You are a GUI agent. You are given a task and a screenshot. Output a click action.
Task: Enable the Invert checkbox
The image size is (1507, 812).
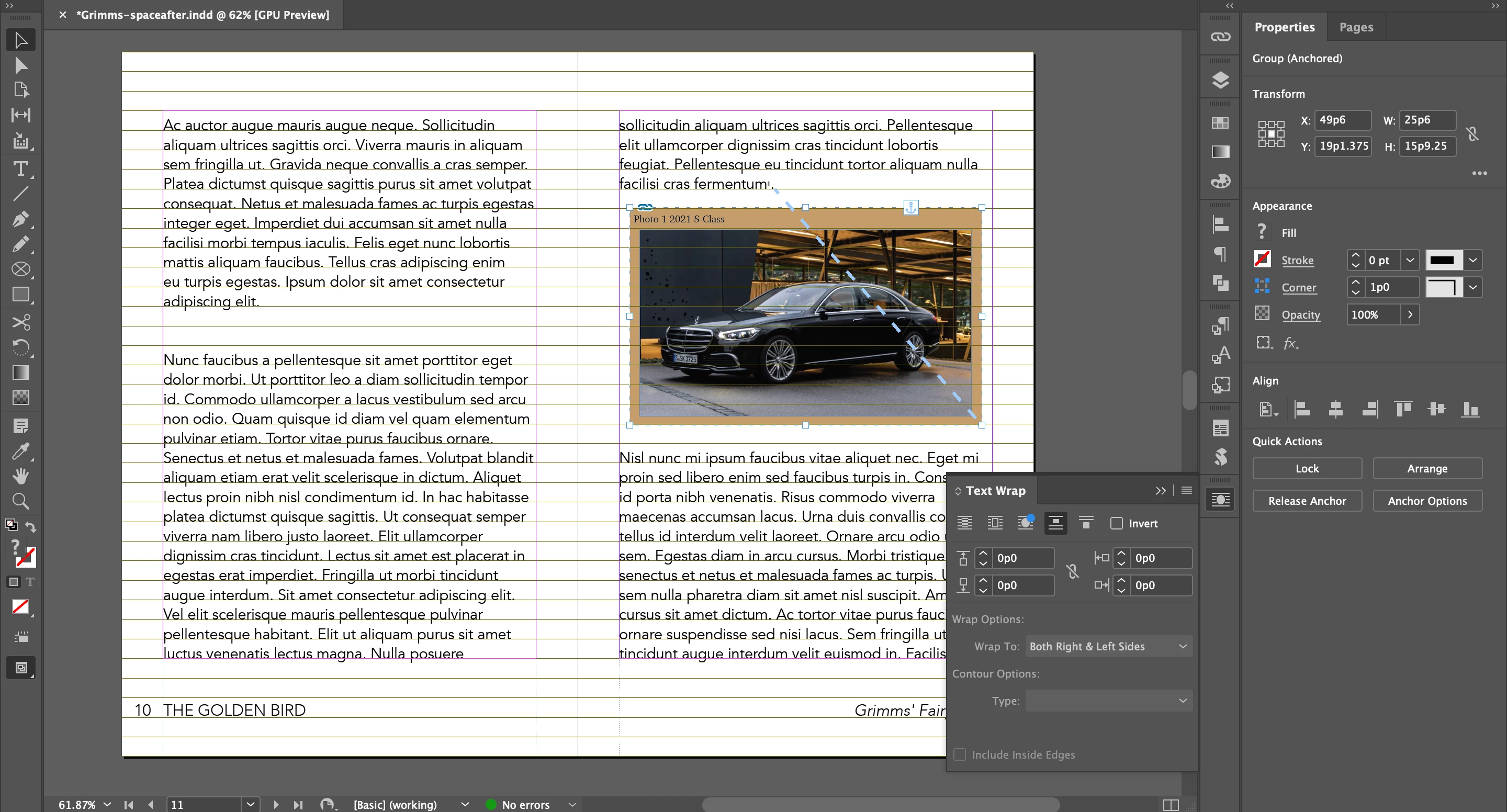(1117, 523)
